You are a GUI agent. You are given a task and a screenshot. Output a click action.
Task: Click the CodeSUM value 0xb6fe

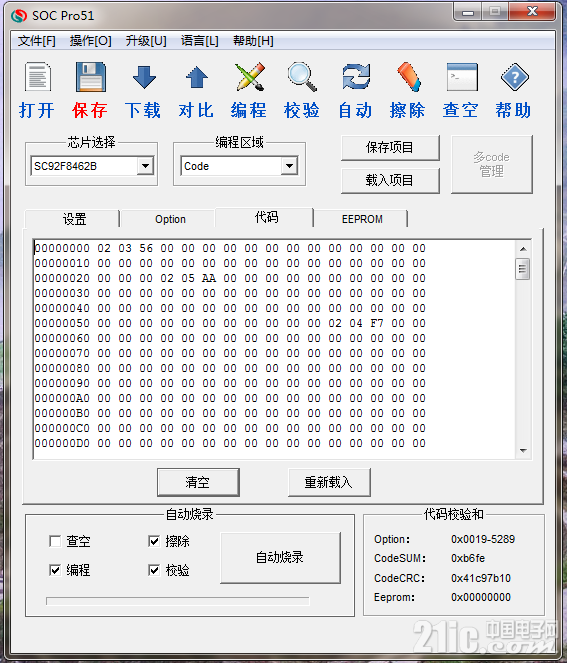point(468,558)
